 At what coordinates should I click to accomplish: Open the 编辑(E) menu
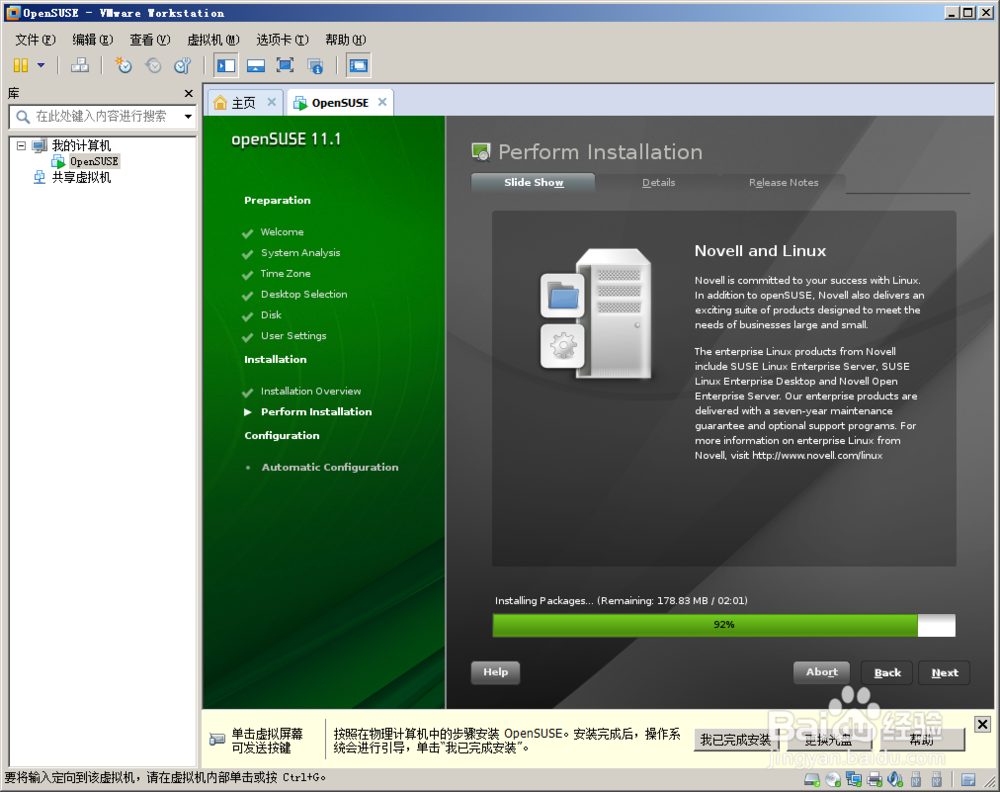click(92, 40)
